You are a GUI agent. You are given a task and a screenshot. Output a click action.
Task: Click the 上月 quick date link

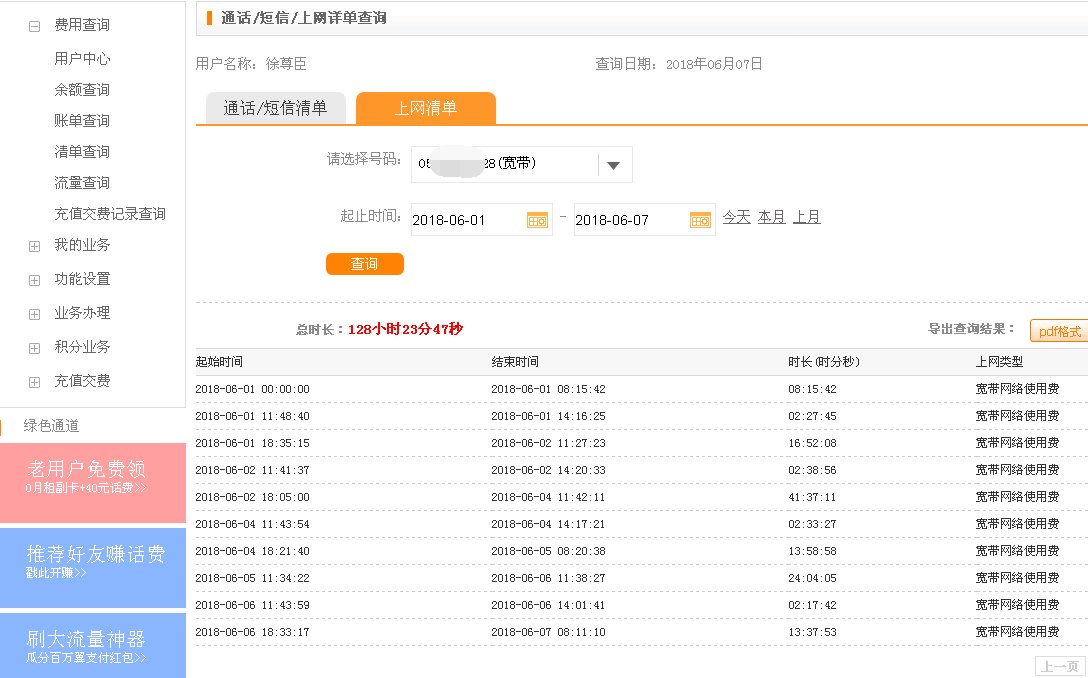[x=807, y=216]
